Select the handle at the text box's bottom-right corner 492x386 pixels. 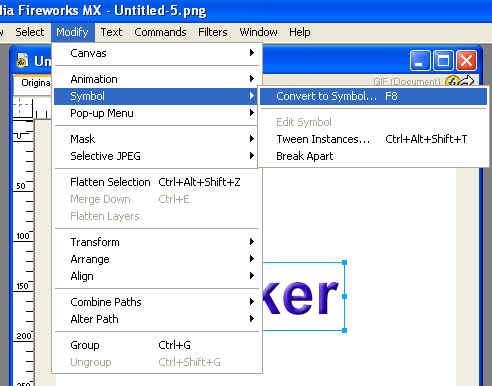point(345,330)
